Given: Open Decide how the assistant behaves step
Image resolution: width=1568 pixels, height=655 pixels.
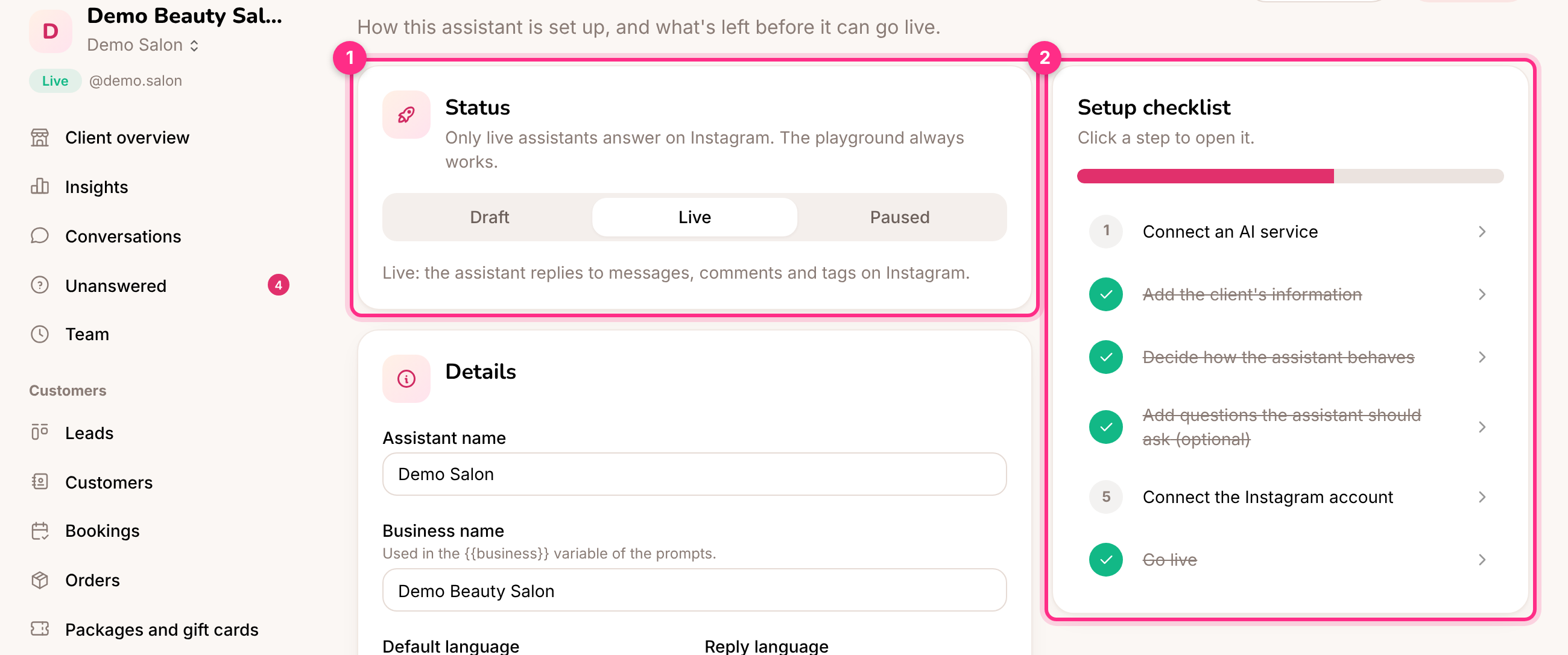Looking at the screenshot, I should (1291, 357).
